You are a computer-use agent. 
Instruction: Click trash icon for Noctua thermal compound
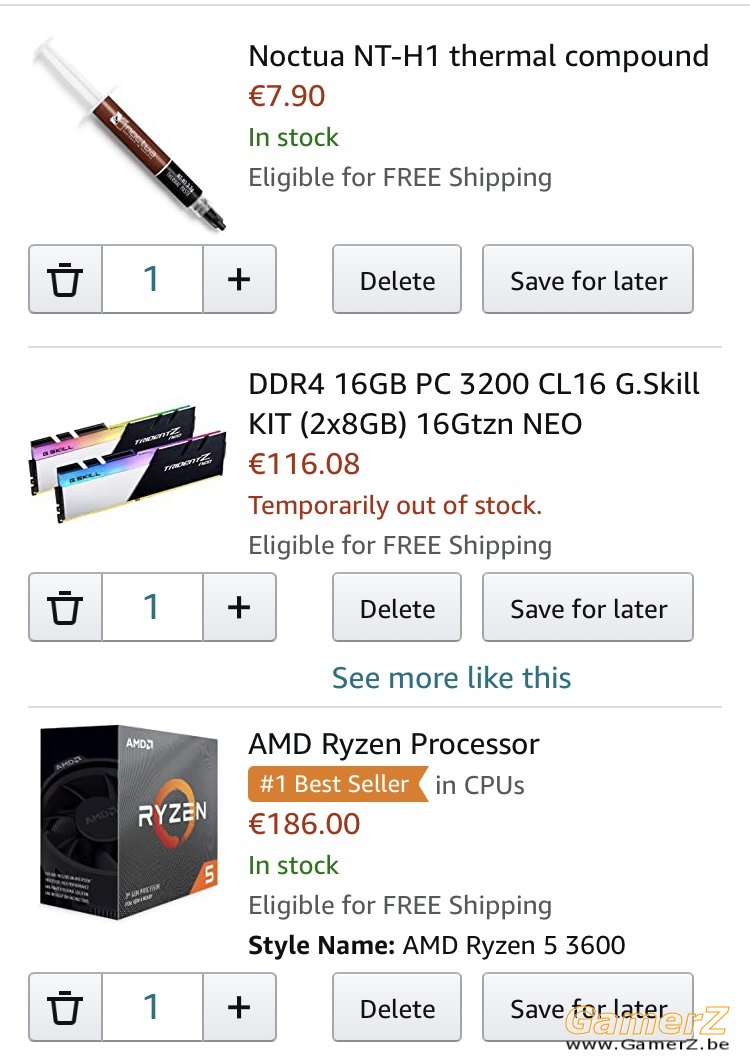click(x=65, y=279)
